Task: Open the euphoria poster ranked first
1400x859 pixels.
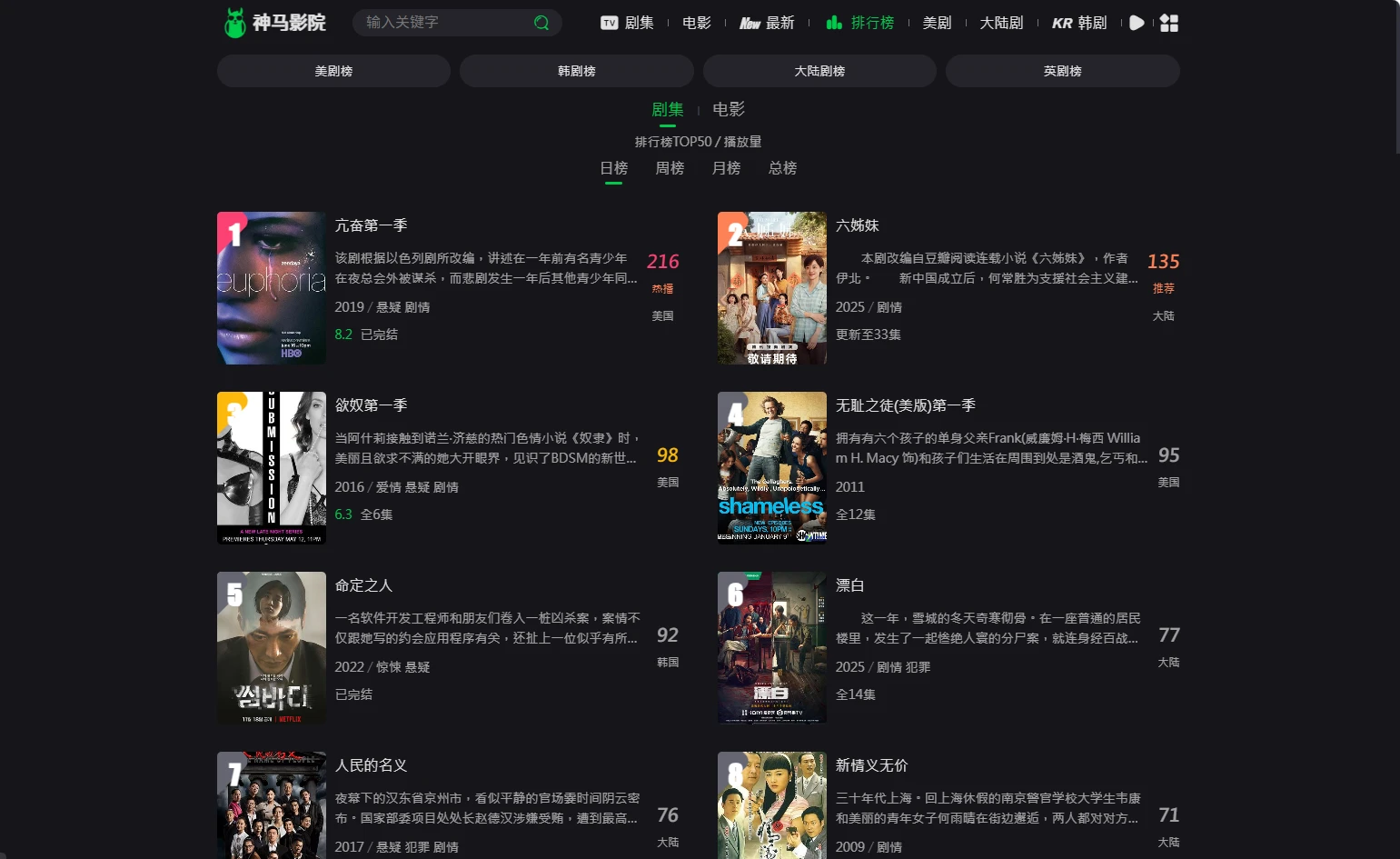Action: tap(272, 288)
